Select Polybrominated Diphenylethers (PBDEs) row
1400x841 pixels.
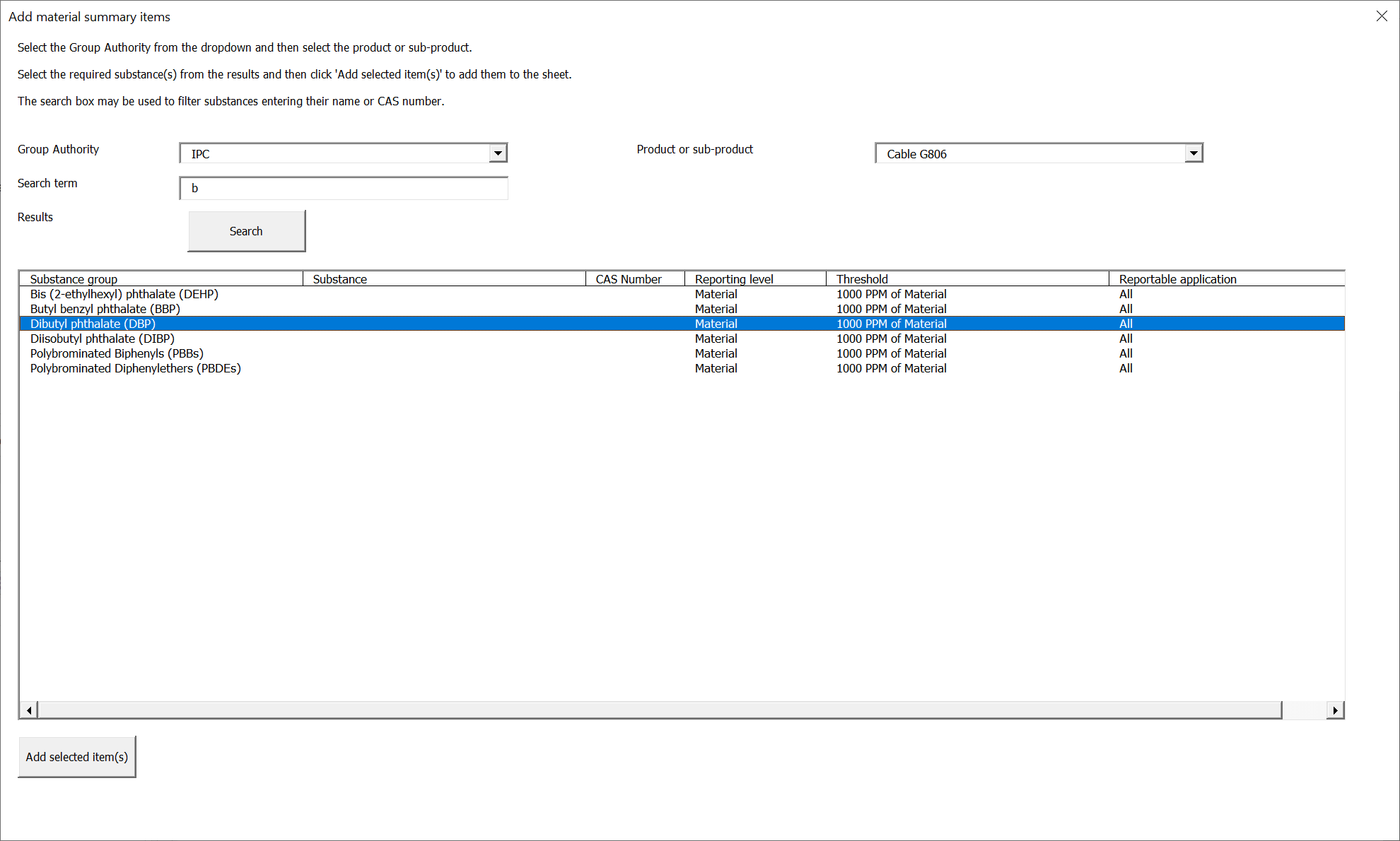point(136,368)
